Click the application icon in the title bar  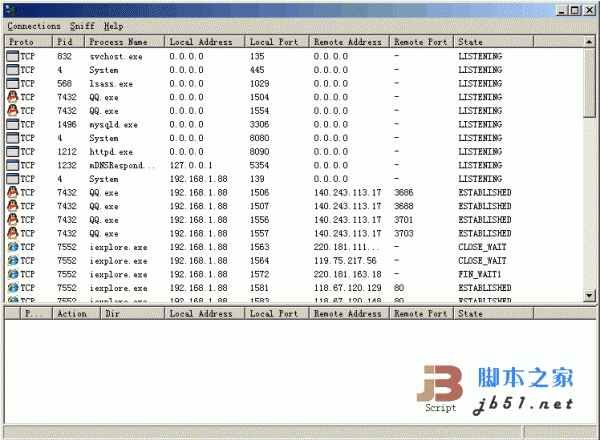[11, 10]
